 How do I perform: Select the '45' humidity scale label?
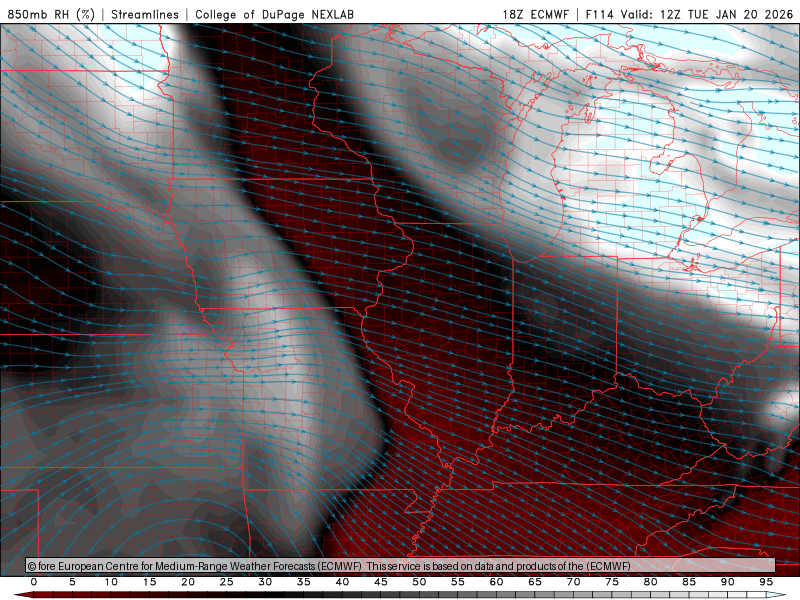click(381, 582)
